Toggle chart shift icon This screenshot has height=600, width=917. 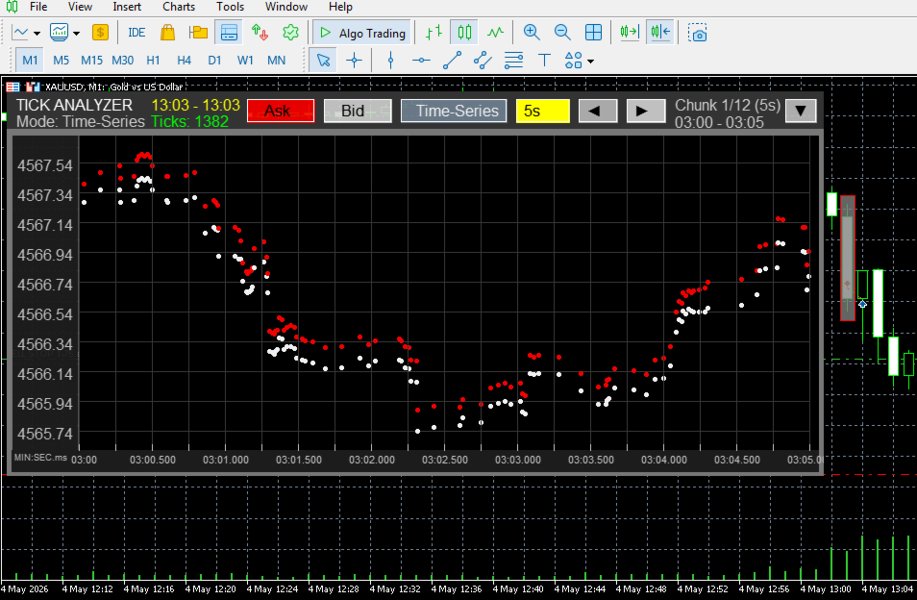pos(660,33)
